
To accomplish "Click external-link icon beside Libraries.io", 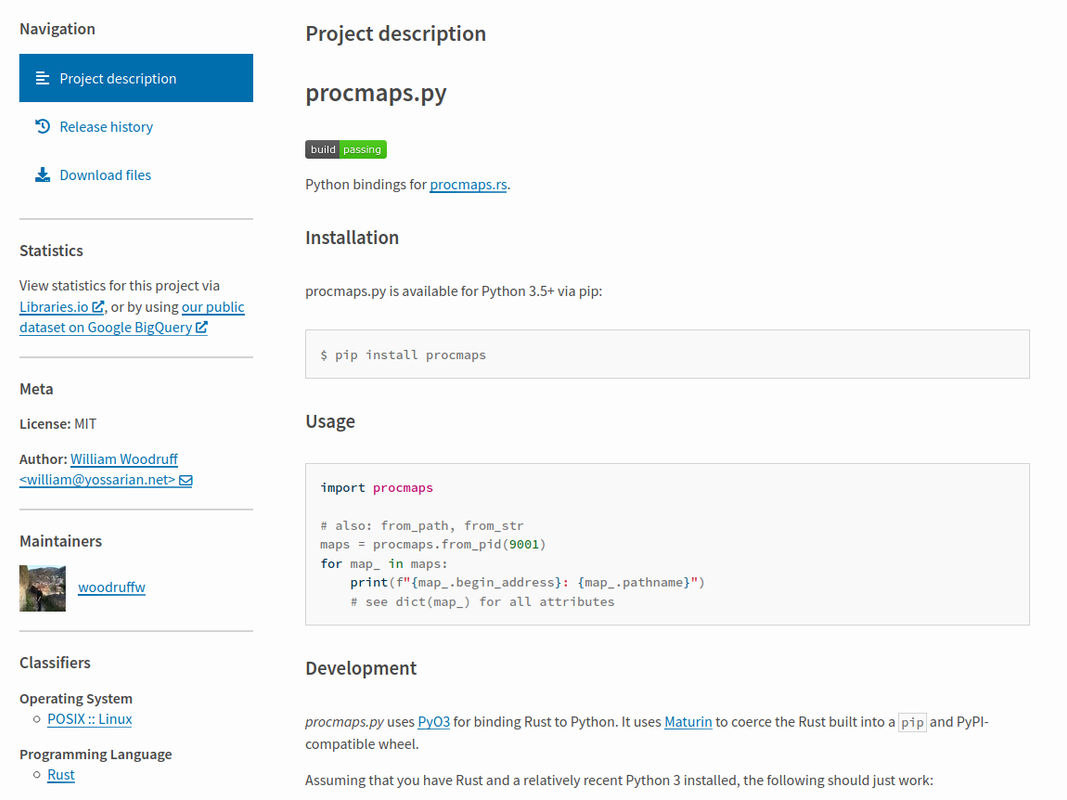I will tap(98, 307).
